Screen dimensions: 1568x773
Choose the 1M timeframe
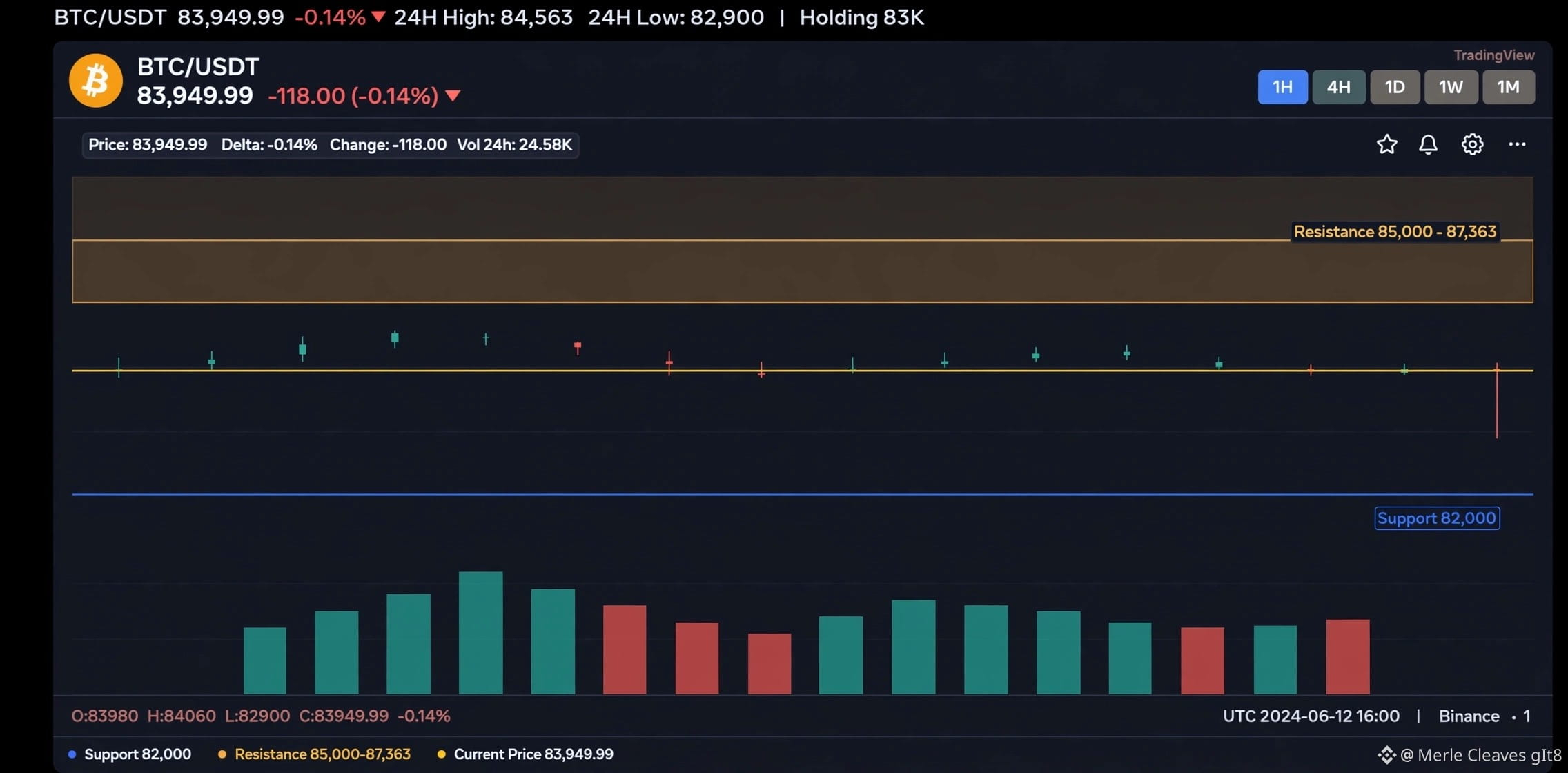click(1509, 87)
